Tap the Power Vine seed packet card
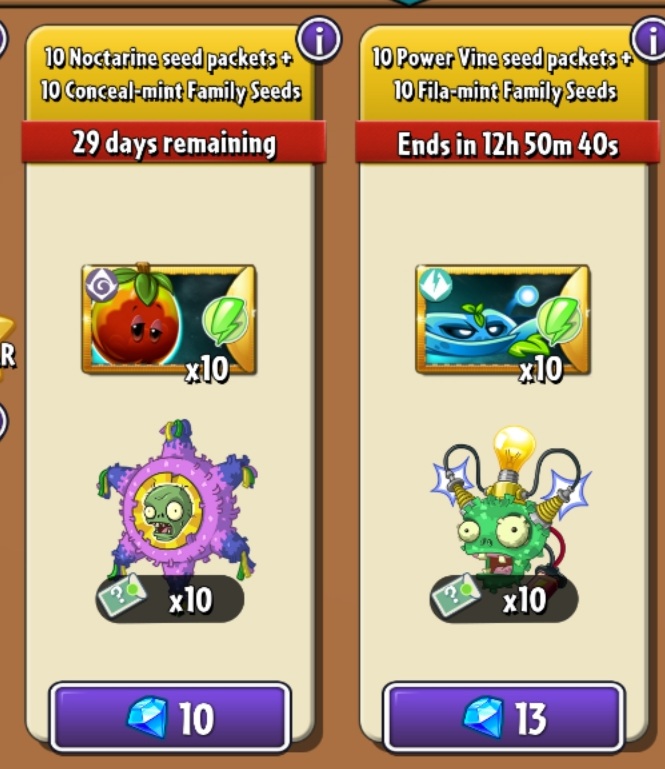665x769 pixels. tap(503, 320)
